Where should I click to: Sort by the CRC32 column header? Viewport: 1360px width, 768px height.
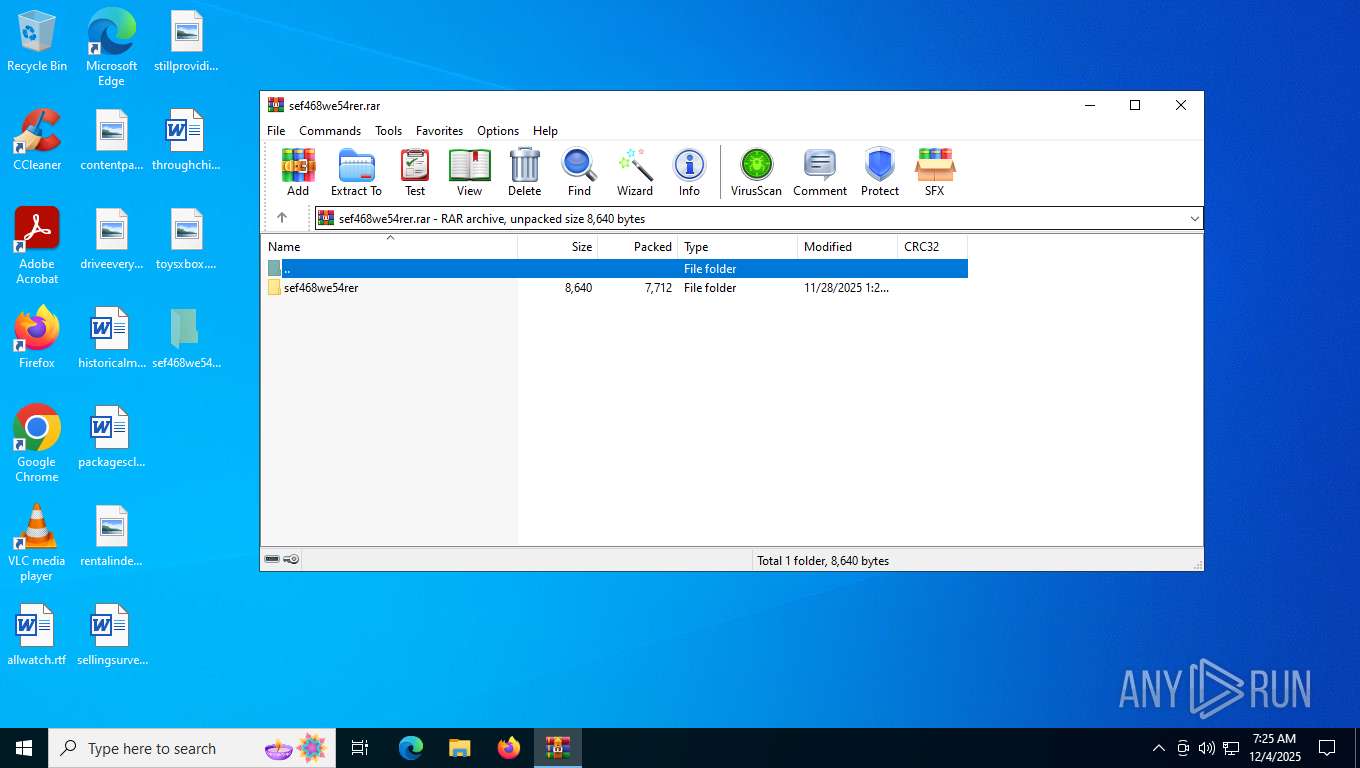pyautogui.click(x=932, y=247)
